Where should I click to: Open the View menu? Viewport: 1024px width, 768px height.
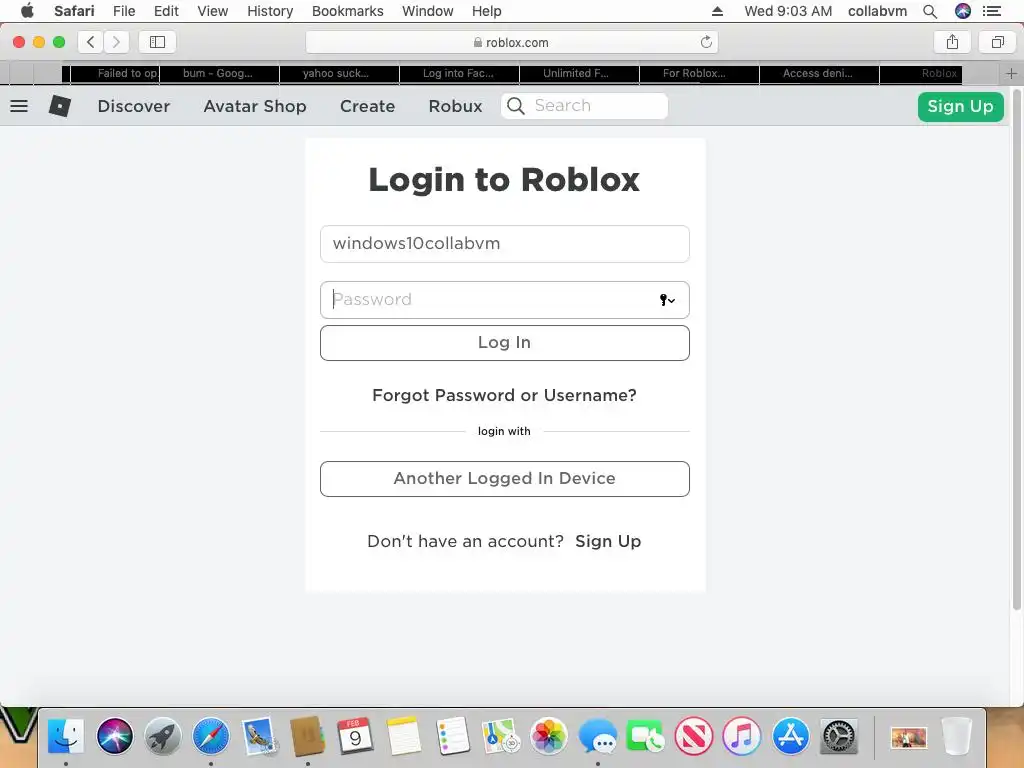213,11
